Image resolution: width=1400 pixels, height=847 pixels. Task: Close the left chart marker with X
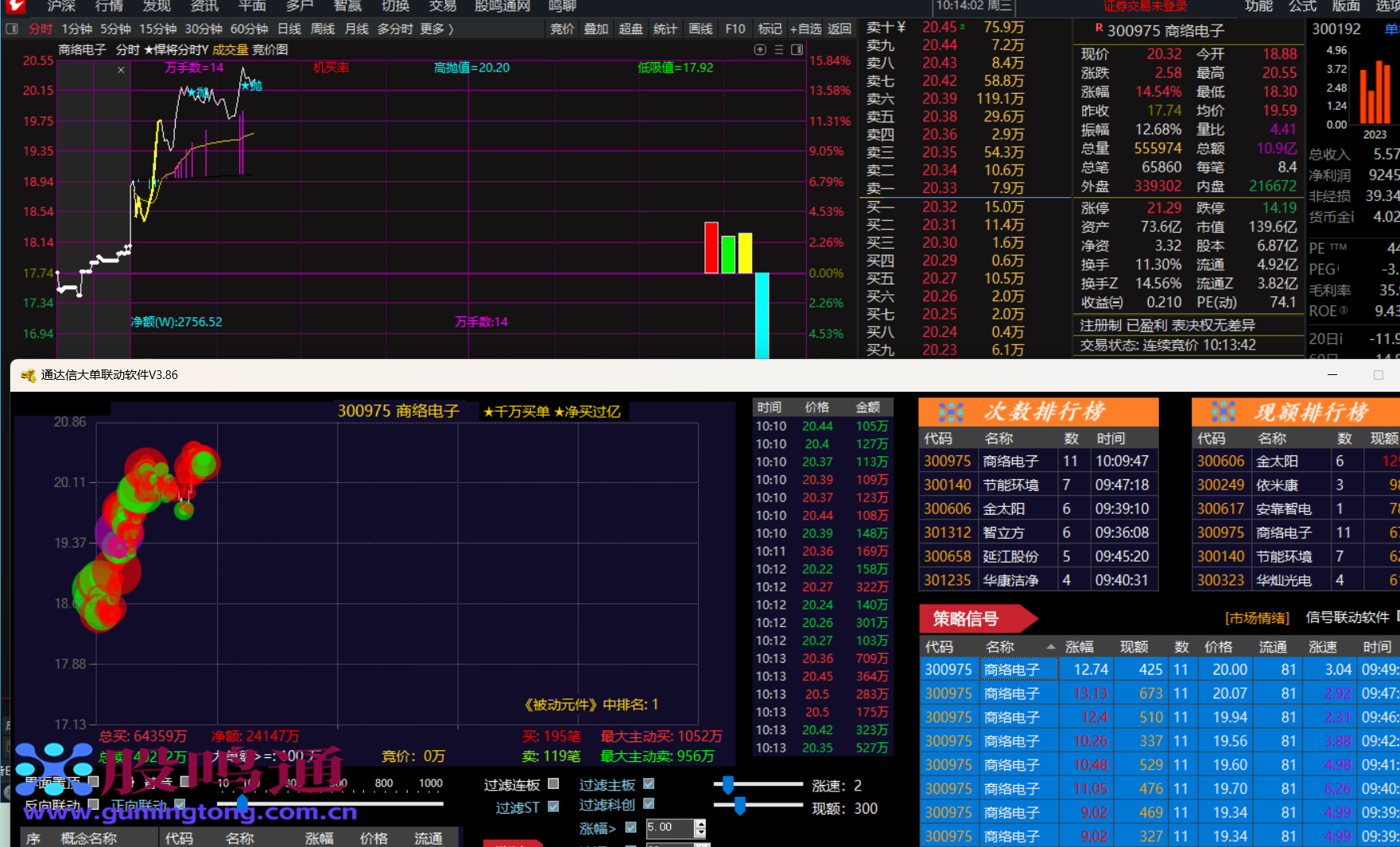121,70
